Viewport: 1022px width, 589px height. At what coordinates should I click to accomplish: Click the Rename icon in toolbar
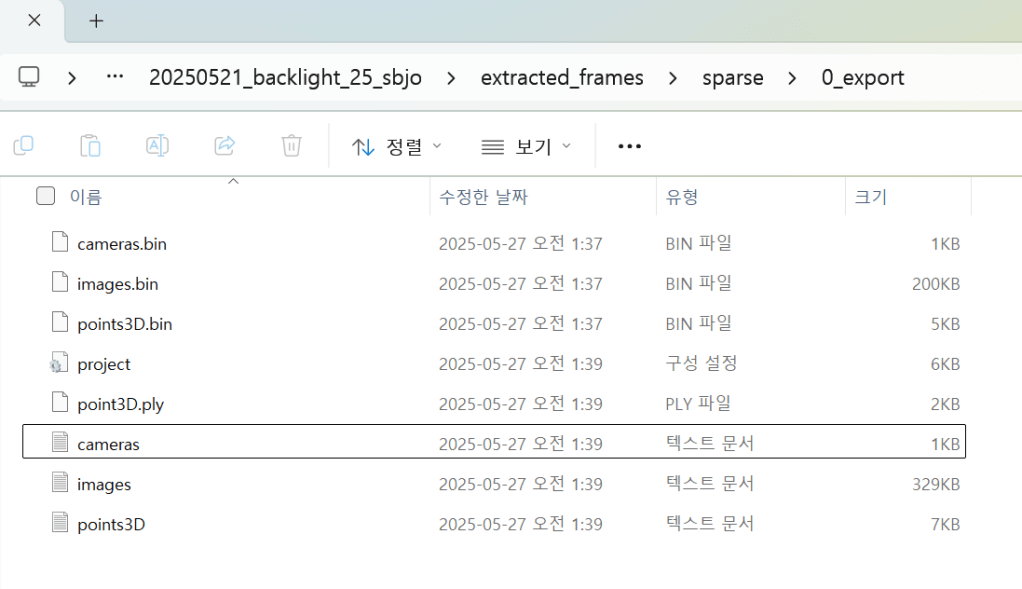coord(157,146)
